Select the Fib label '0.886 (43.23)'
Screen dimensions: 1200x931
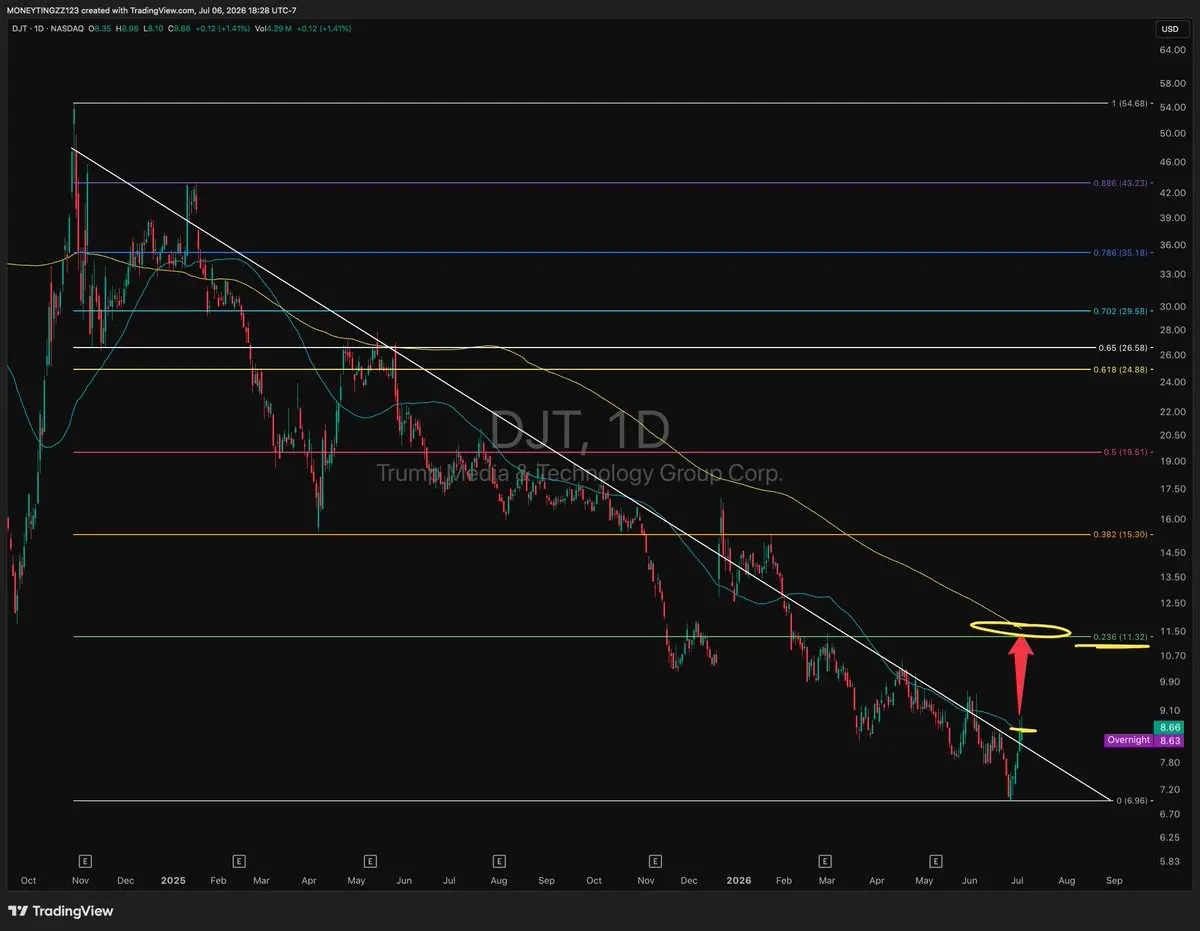1121,183
